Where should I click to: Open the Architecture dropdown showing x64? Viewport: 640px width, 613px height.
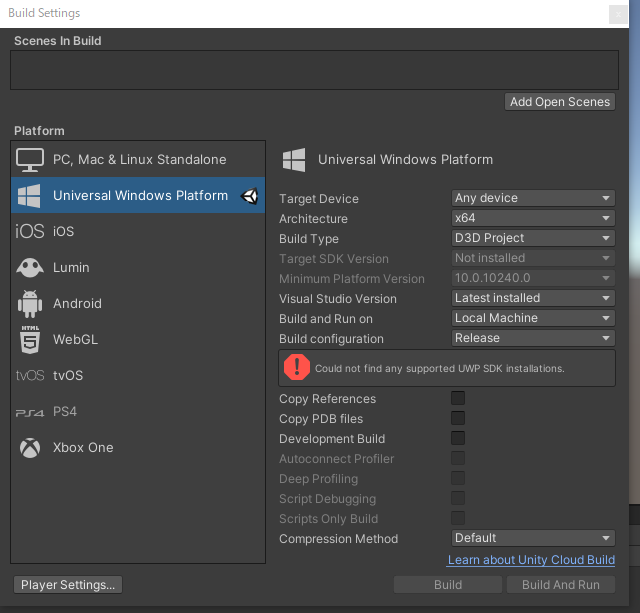(x=533, y=218)
